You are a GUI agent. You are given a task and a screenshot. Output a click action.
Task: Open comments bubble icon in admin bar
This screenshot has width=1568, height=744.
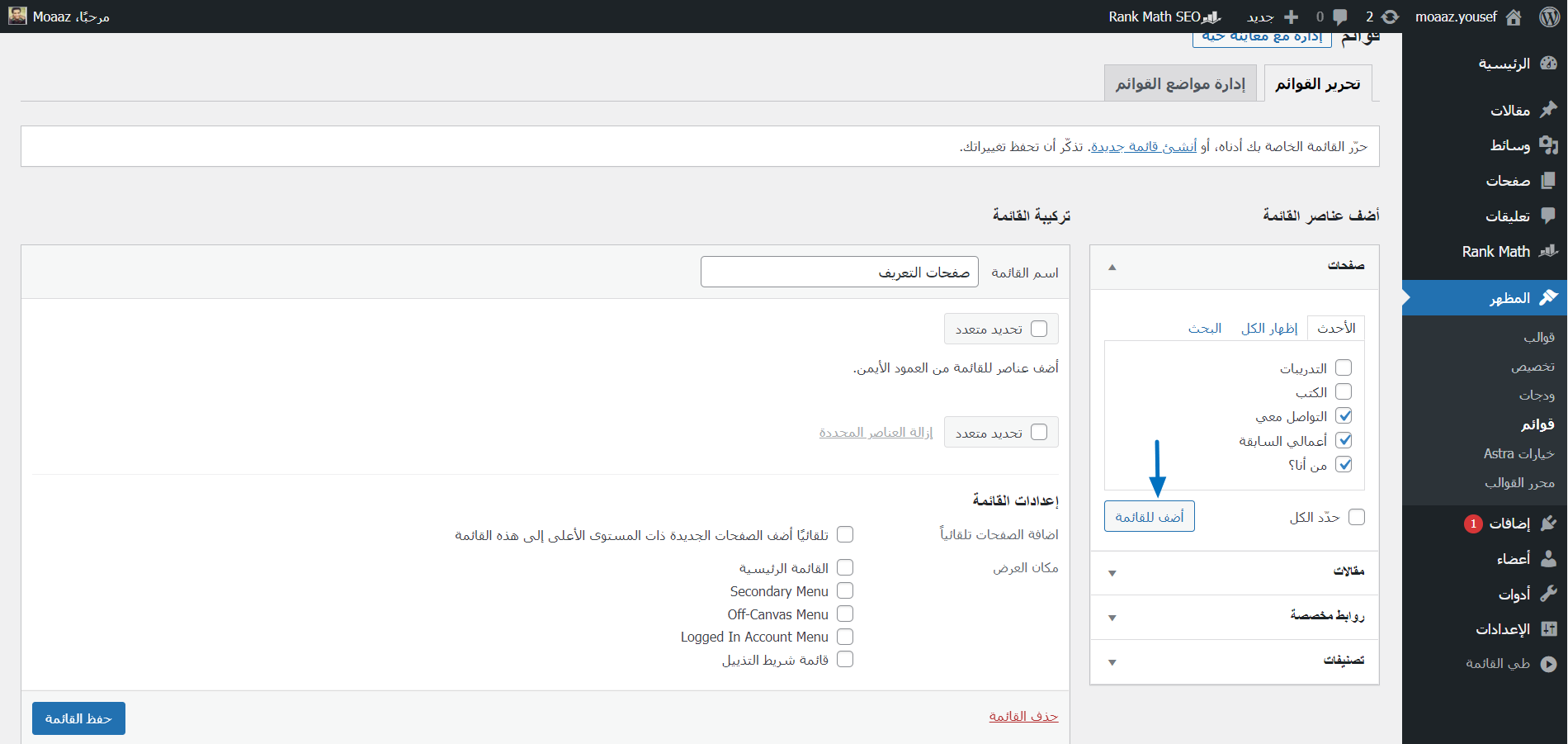tap(1340, 17)
